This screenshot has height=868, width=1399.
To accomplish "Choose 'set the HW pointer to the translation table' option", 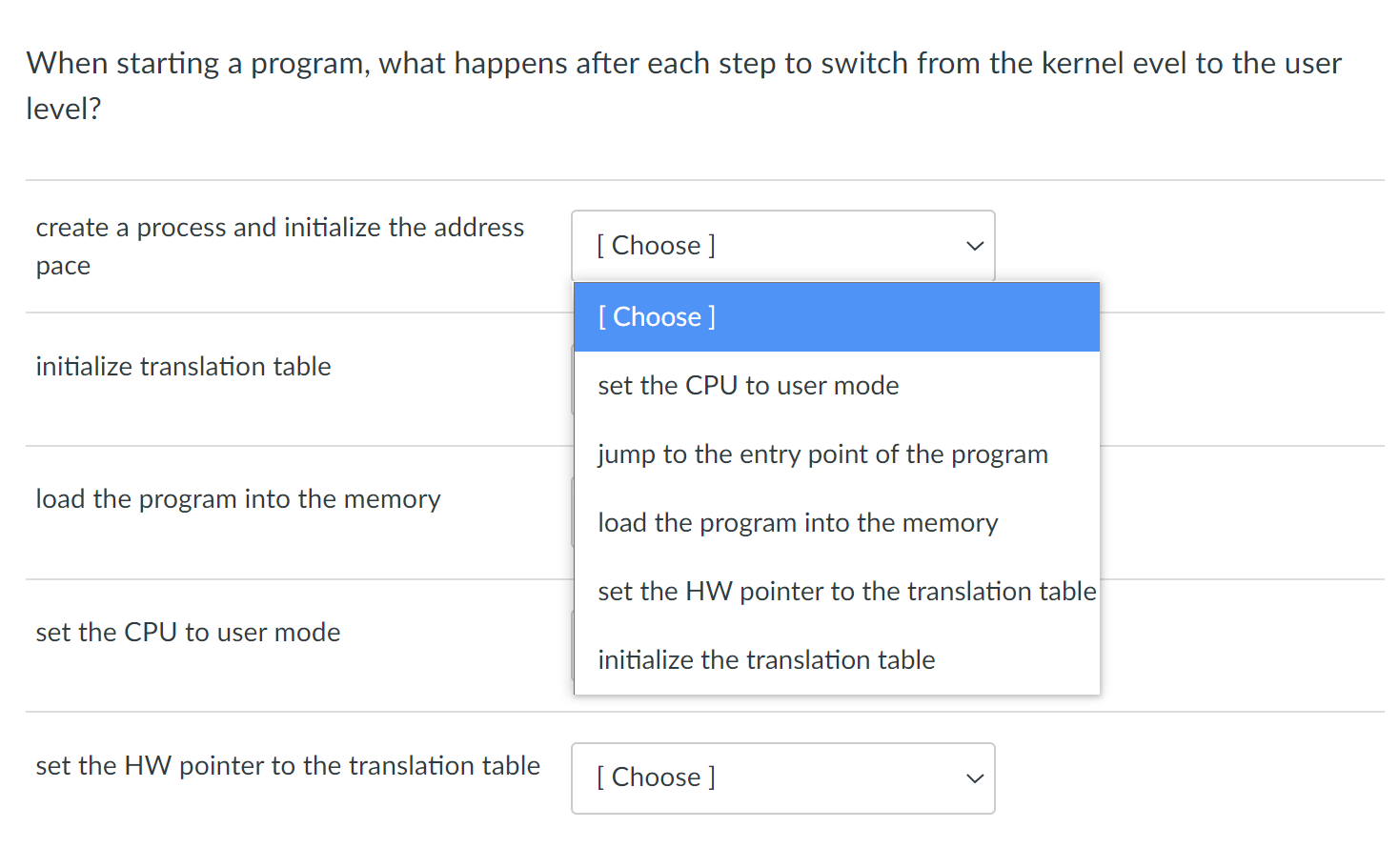I will [837, 592].
